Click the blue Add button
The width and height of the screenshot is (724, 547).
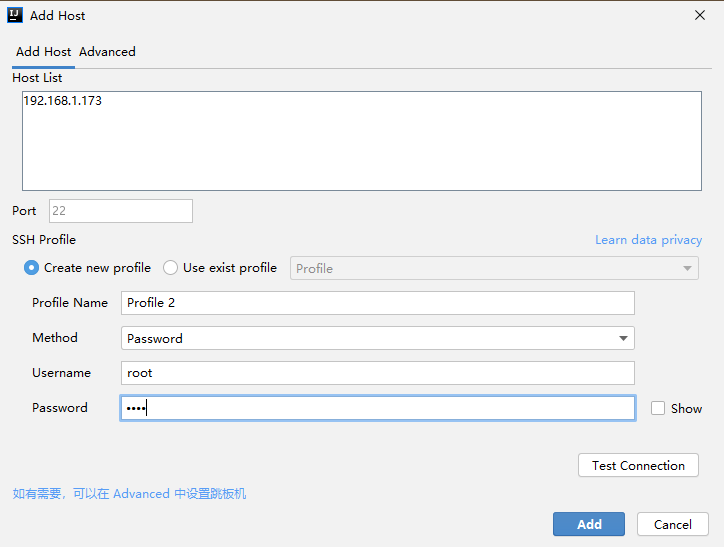pos(589,524)
